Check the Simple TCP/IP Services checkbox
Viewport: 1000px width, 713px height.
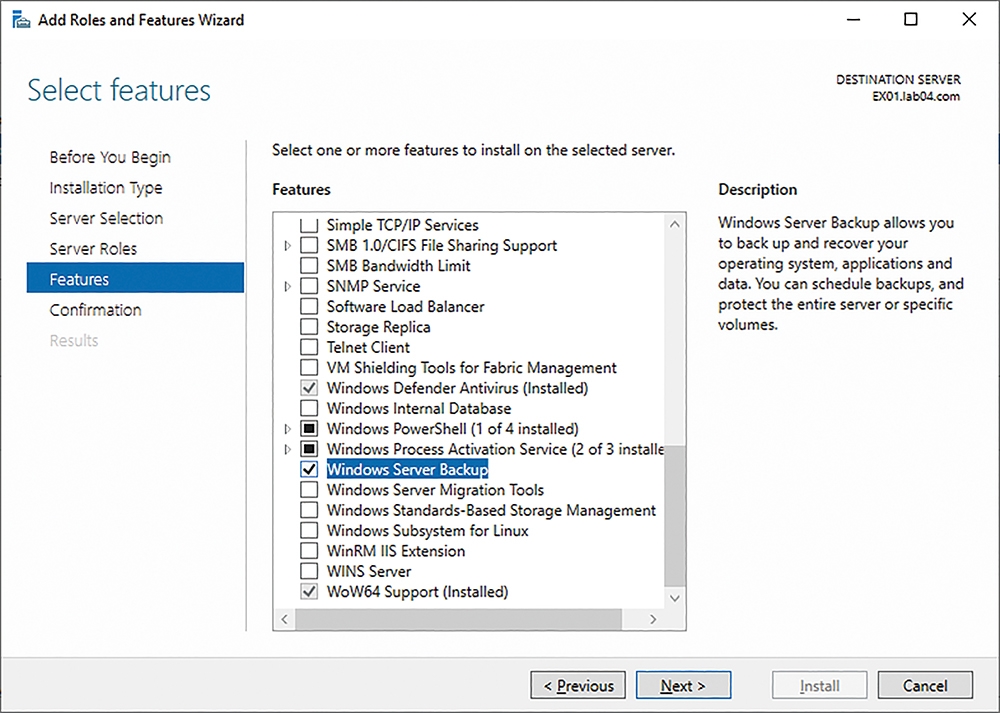[309, 225]
